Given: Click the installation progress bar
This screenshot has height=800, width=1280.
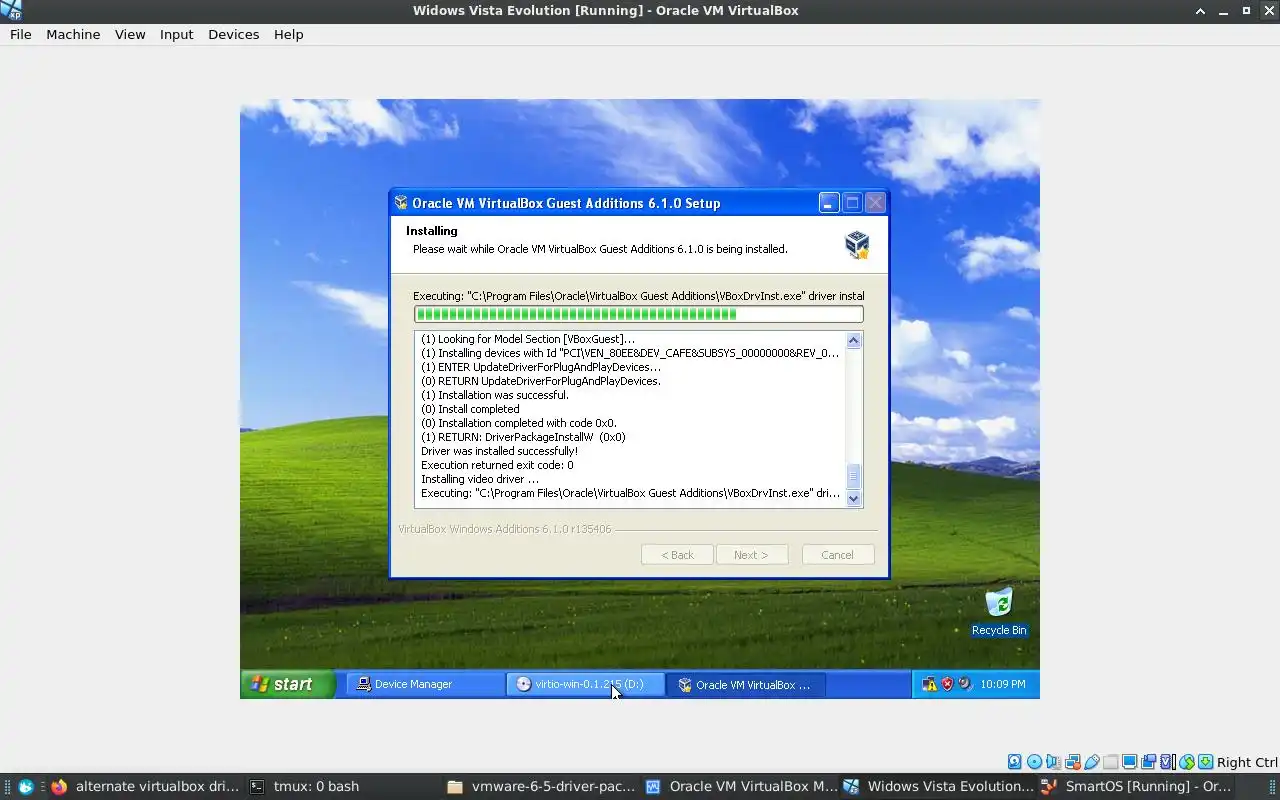Looking at the screenshot, I should (638, 314).
